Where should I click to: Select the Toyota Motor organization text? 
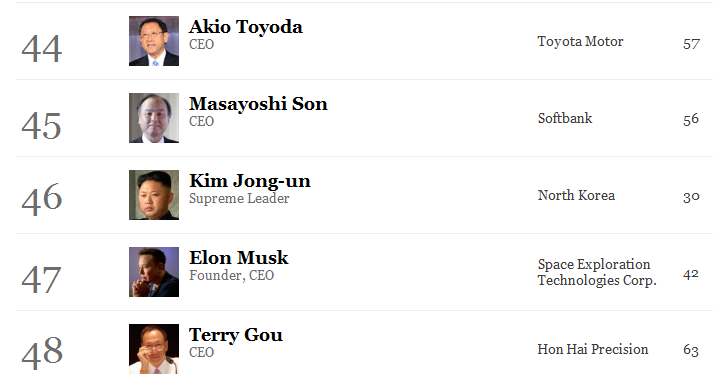point(580,41)
